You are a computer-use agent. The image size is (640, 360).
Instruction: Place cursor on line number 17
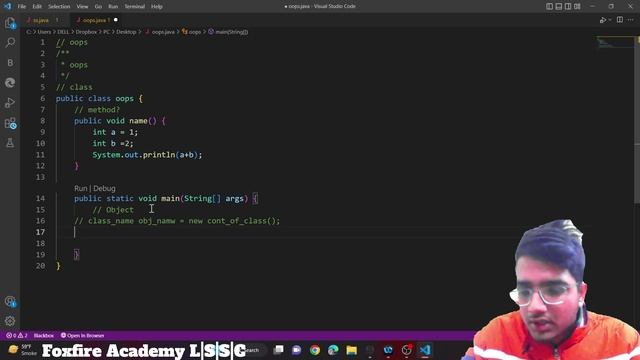(x=40, y=232)
